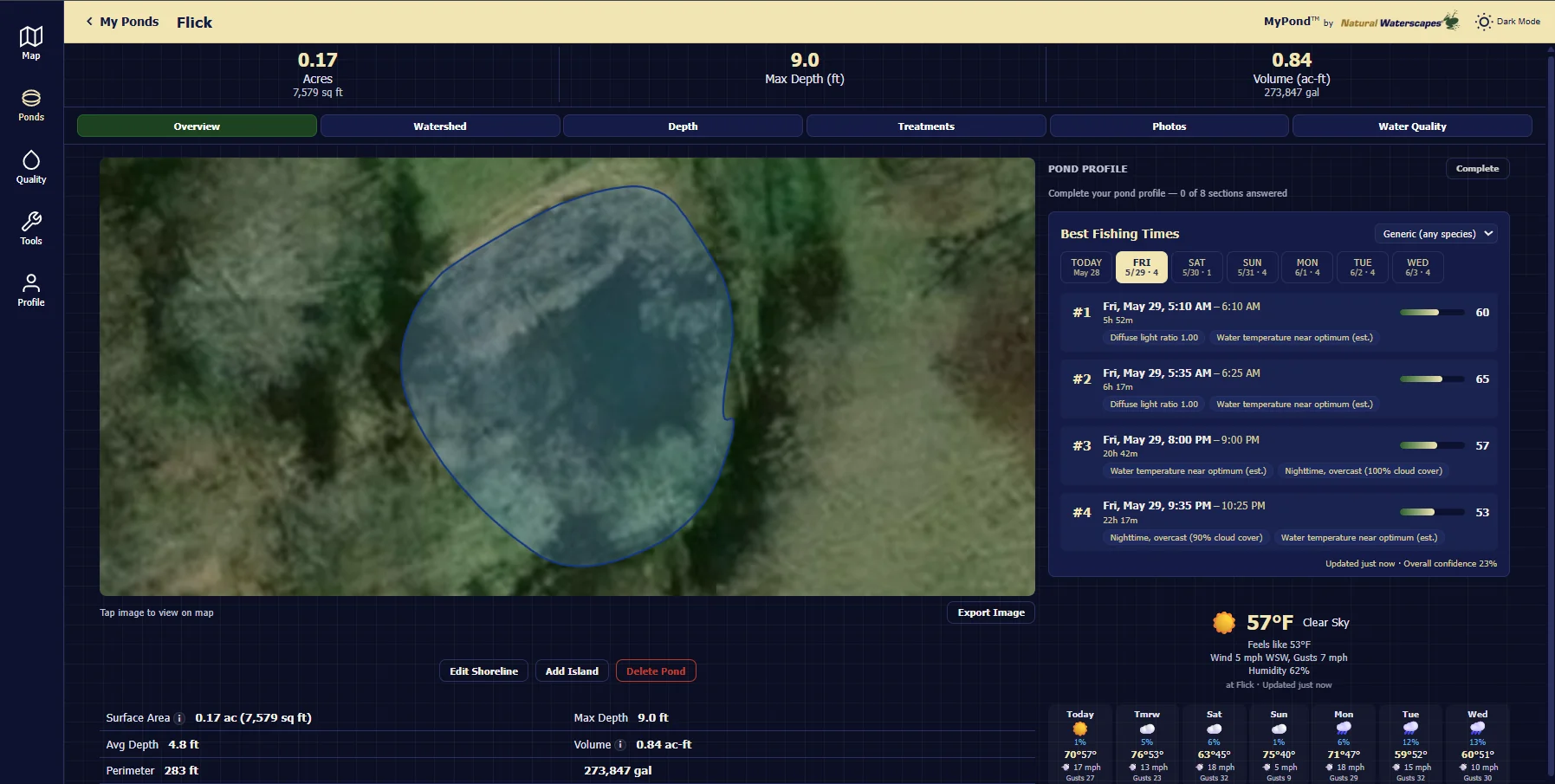Click "Perimeter 283 ft" row
1555x784 pixels.
click(x=334, y=771)
